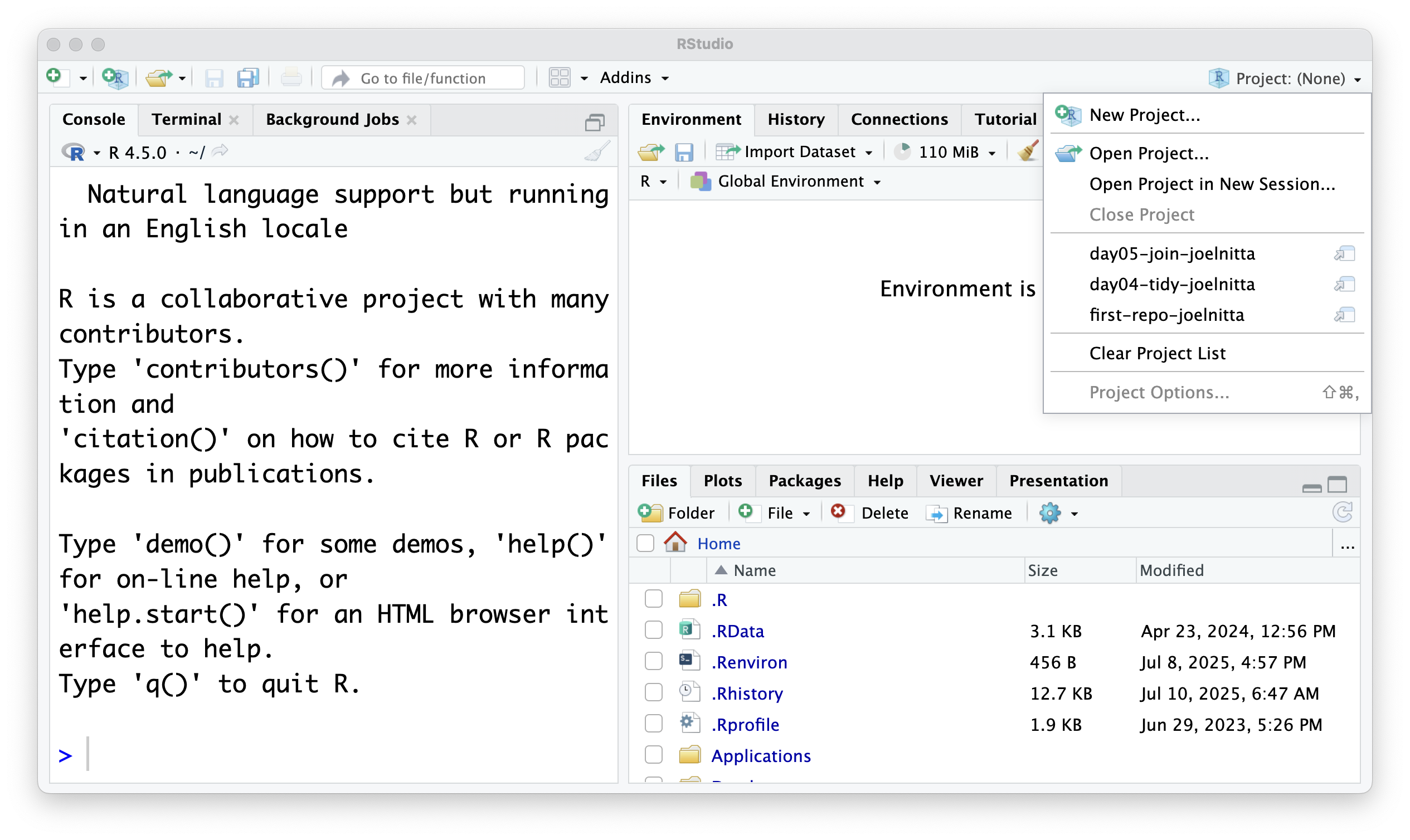Open day05-join-joelnitta in new session icon
Viewport: 1410px width, 840px height.
[1344, 253]
